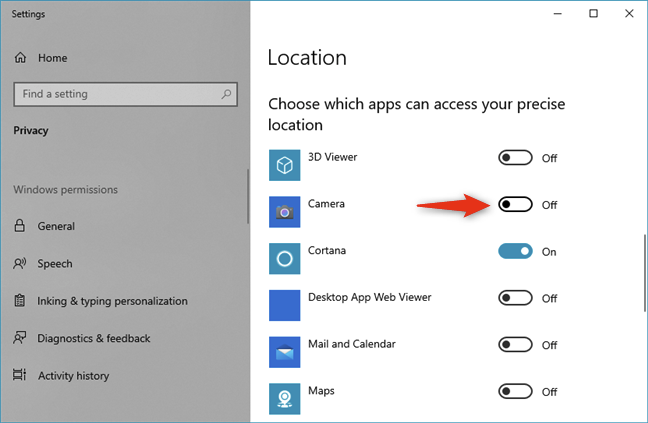The height and width of the screenshot is (423, 648).
Task: Click the Mail and Calendar app icon
Action: [x=284, y=352]
